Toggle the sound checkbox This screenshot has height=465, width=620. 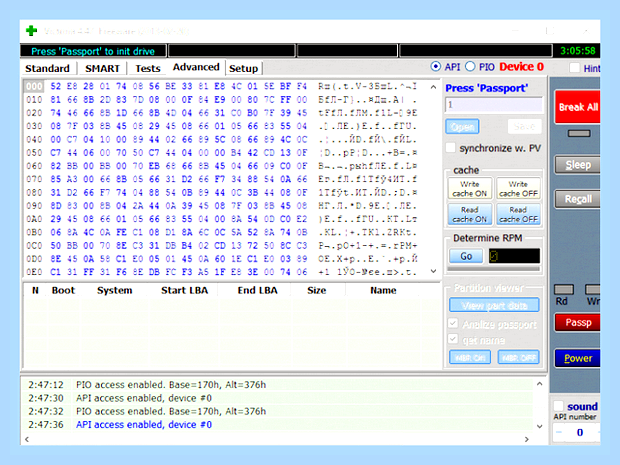coord(559,406)
